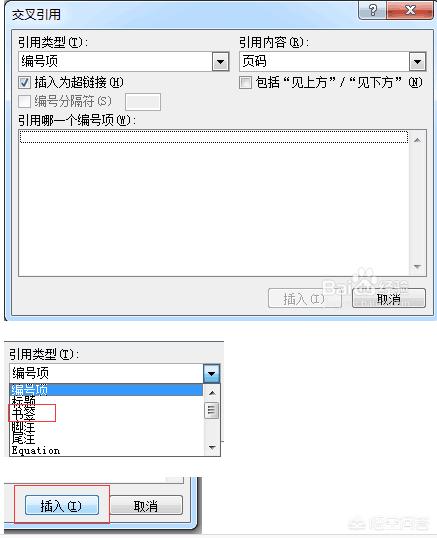Enable 包括“见上方”/“见下方” checkbox
This screenshot has width=437, height=538.
coord(245,82)
